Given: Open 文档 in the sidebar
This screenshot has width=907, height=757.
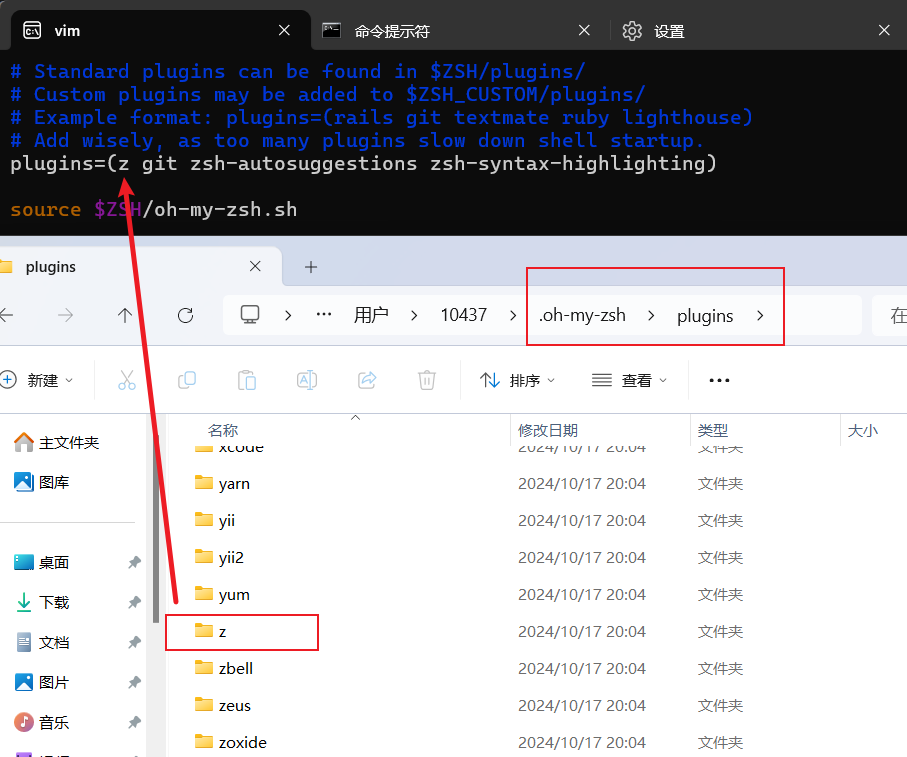Looking at the screenshot, I should pyautogui.click(x=42, y=642).
